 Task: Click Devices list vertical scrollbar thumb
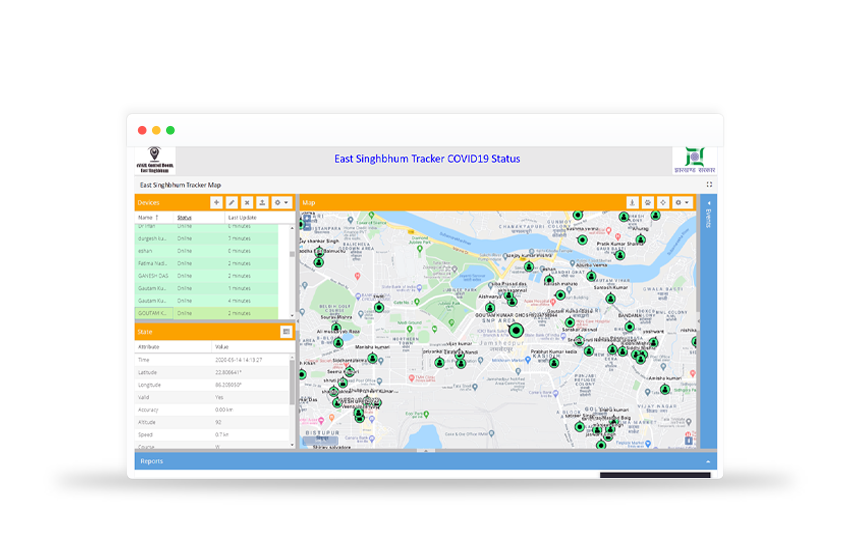click(x=292, y=254)
